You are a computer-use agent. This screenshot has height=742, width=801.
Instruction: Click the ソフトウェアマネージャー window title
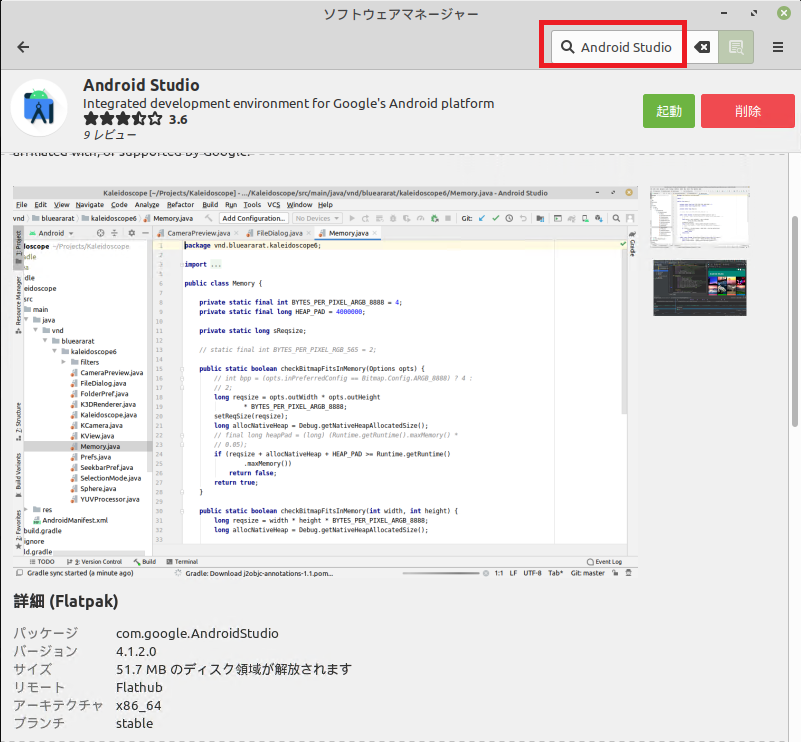pyautogui.click(x=401, y=14)
